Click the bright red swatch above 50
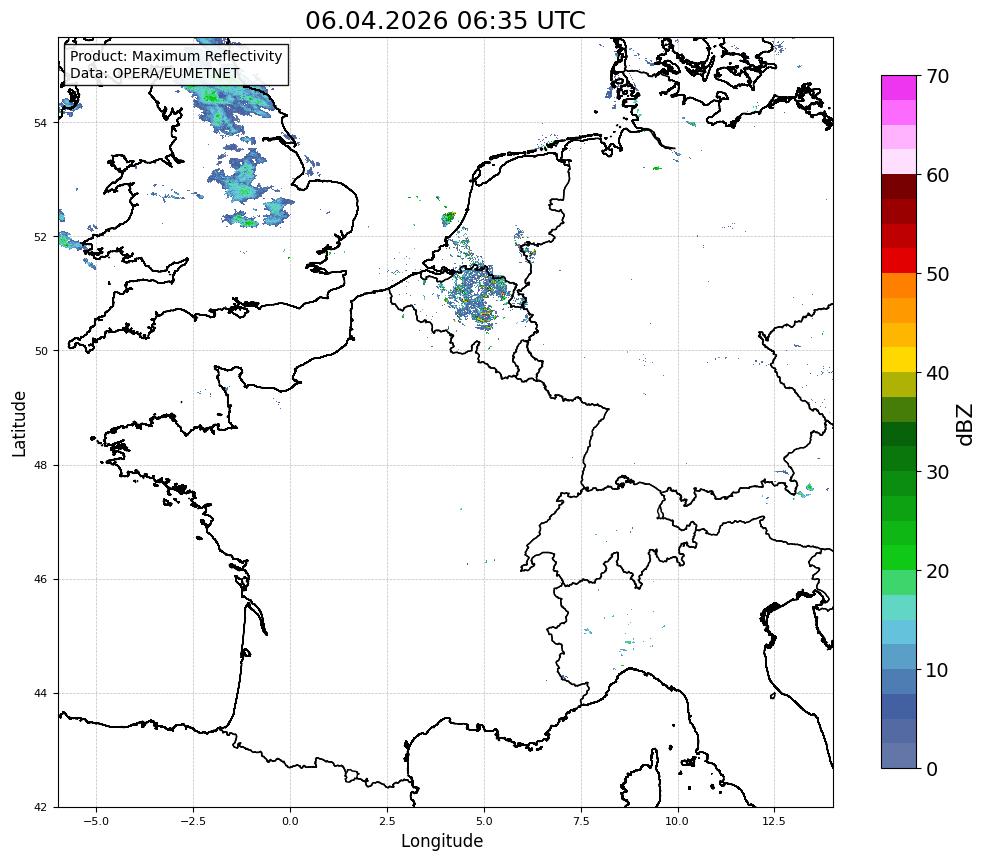 (x=899, y=261)
